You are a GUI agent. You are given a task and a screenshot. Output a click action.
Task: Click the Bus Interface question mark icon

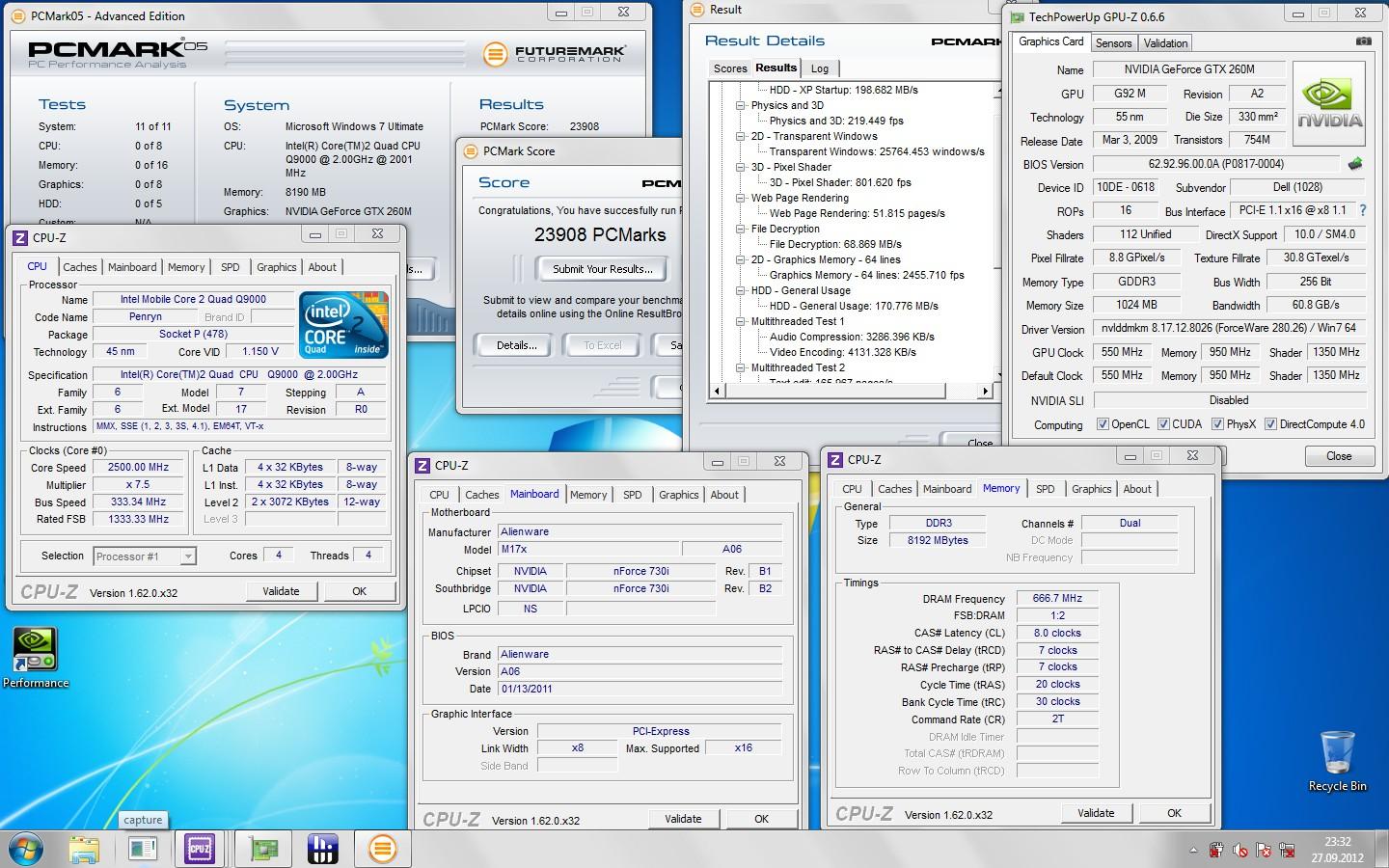pyautogui.click(x=1362, y=210)
